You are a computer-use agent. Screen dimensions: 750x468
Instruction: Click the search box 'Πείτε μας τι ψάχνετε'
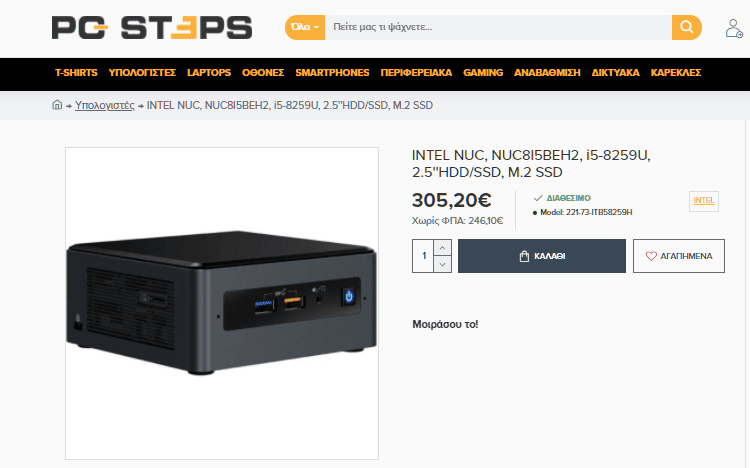click(498, 27)
